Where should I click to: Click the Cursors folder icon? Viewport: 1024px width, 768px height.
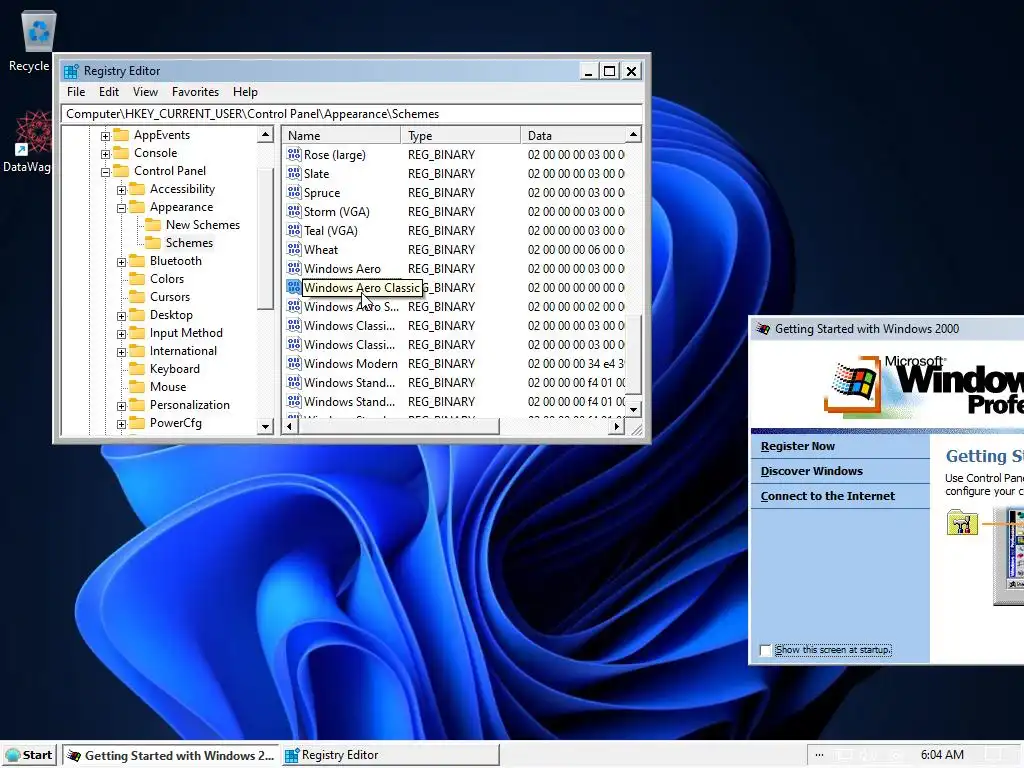137,296
